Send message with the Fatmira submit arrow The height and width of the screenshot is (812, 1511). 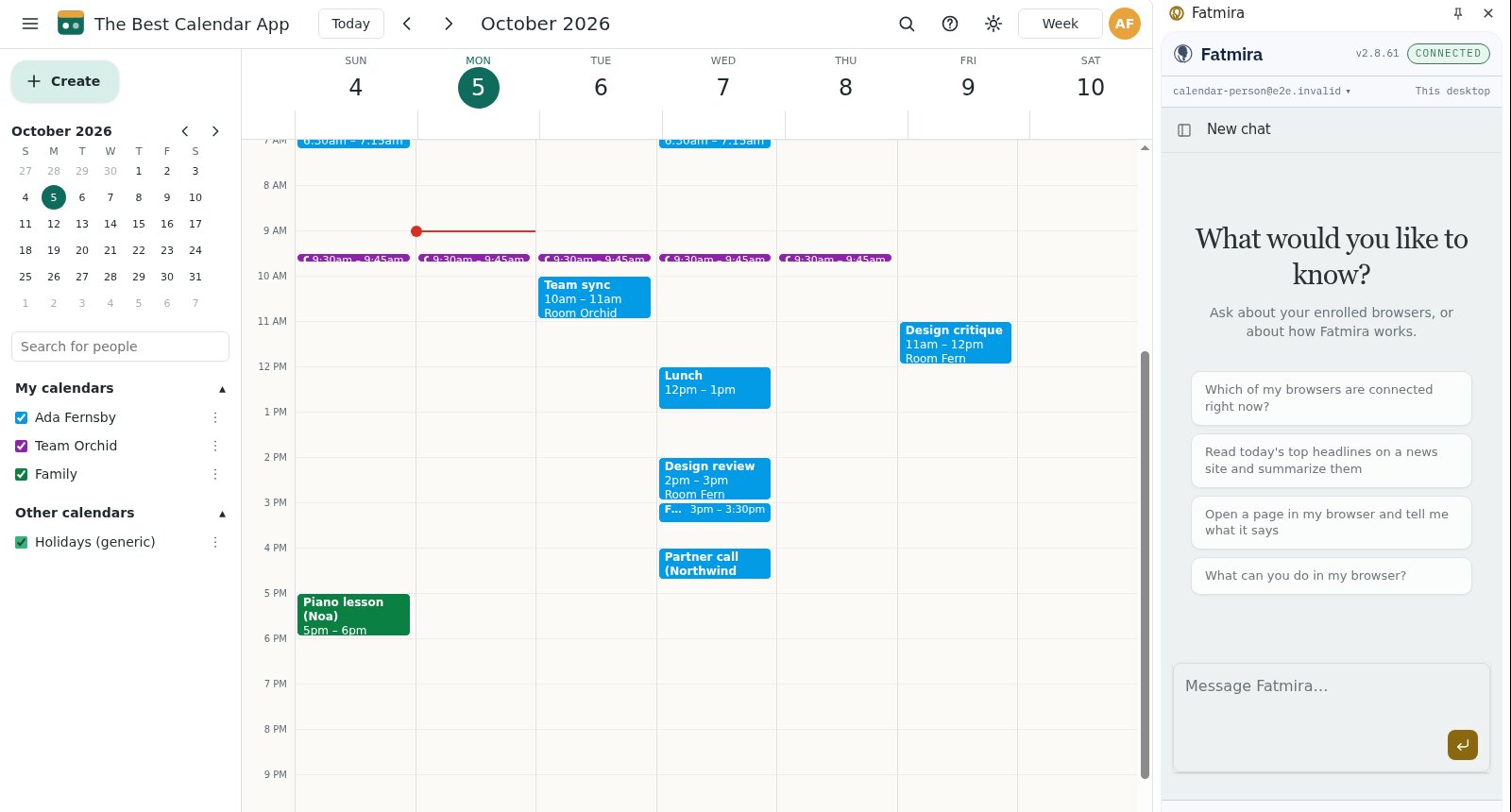point(1462,745)
